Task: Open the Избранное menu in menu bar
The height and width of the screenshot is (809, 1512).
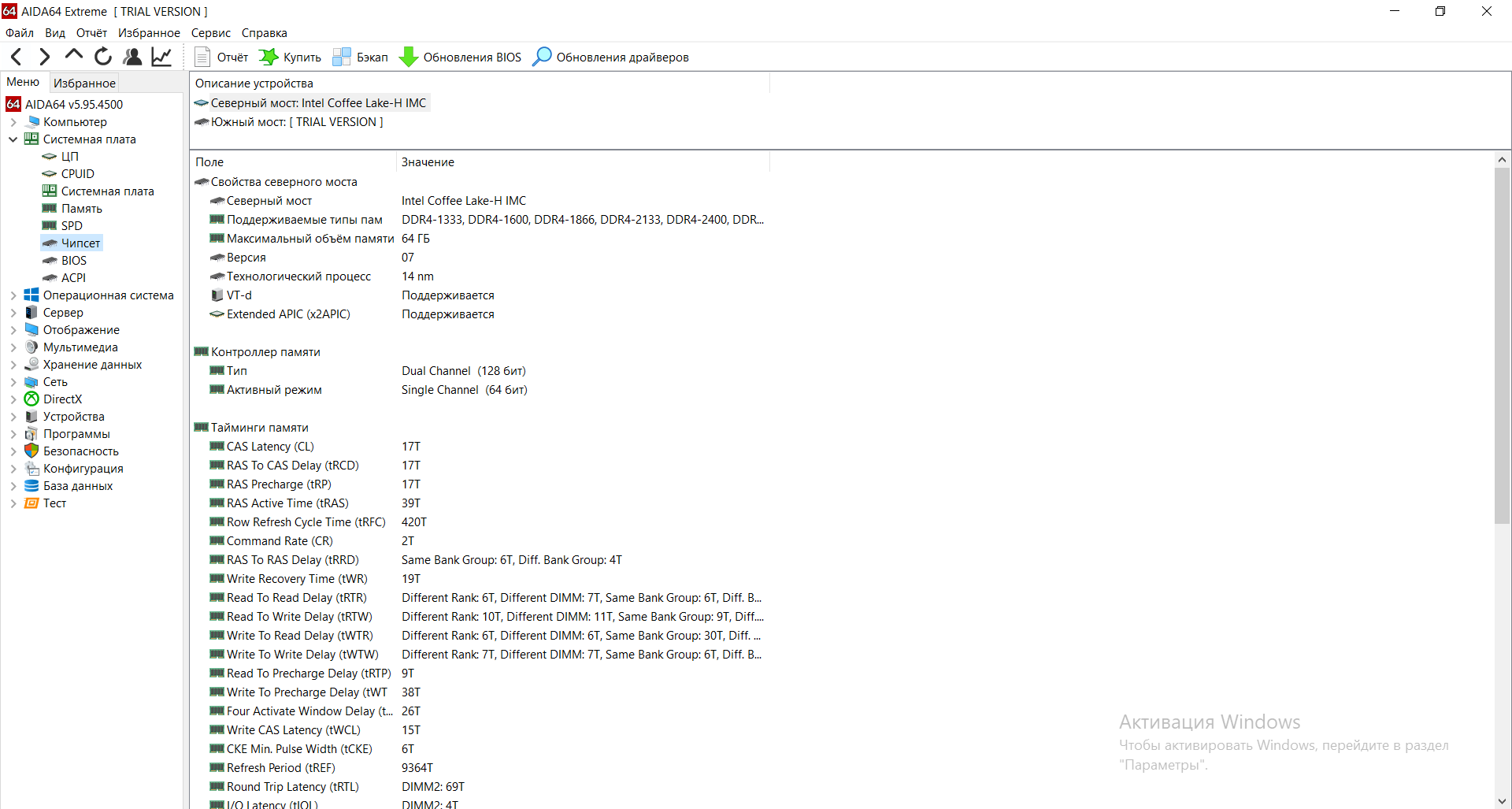Action: 149,33
